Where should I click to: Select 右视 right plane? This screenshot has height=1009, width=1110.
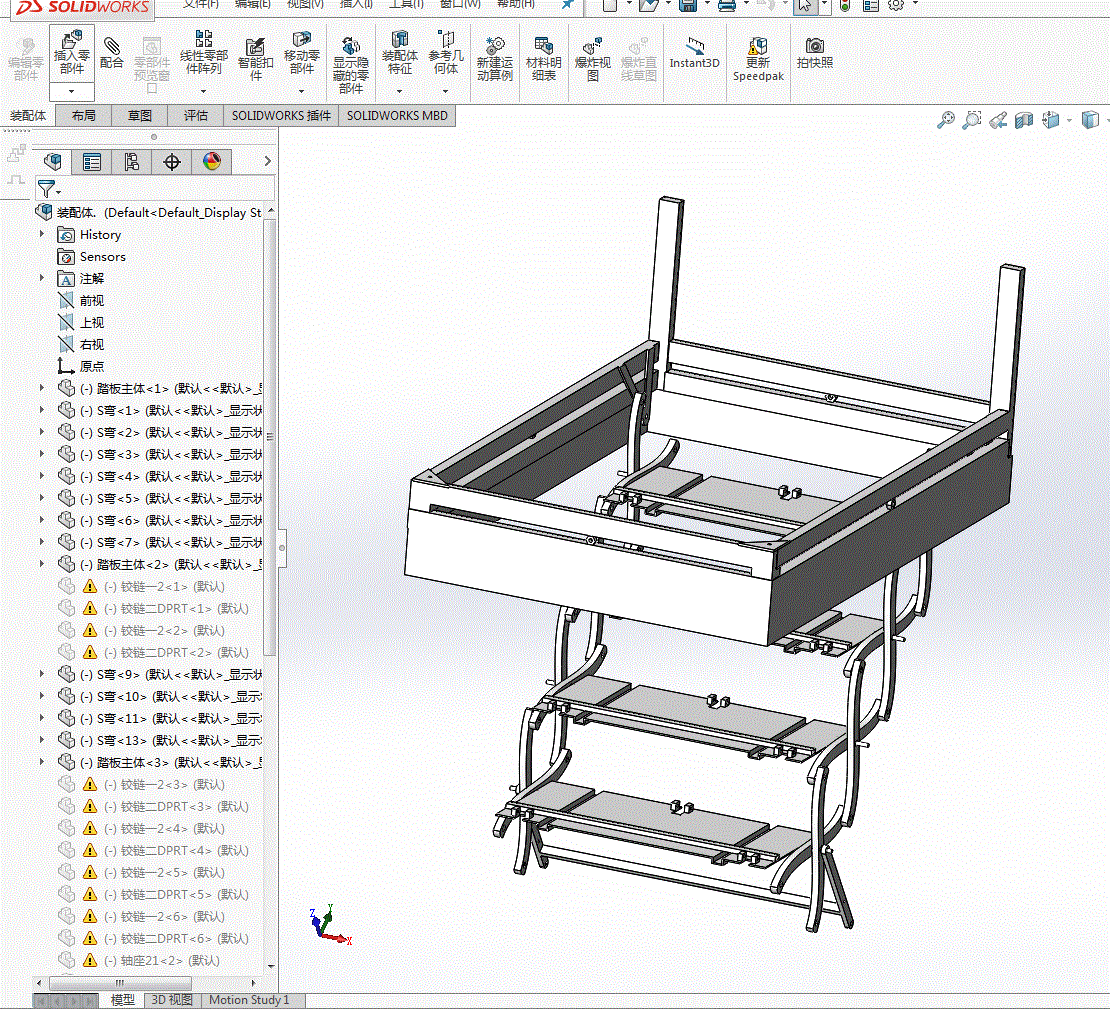pyautogui.click(x=91, y=344)
